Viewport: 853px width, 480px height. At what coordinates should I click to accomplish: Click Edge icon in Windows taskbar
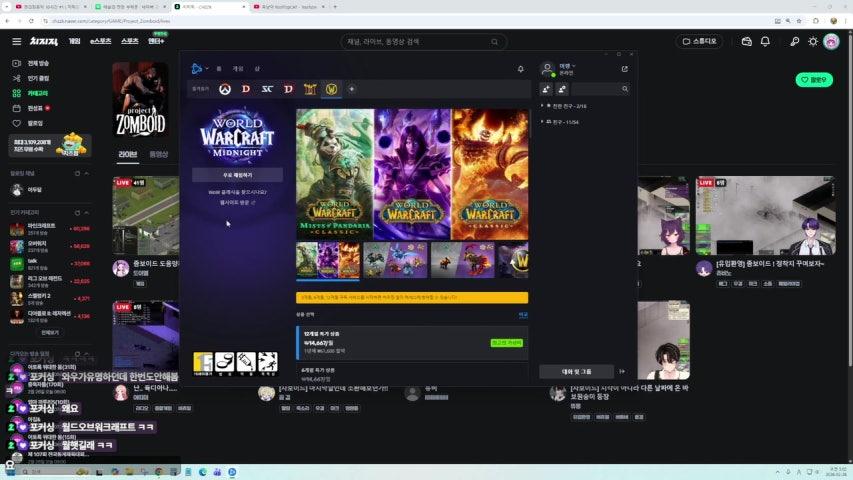pyautogui.click(x=203, y=472)
